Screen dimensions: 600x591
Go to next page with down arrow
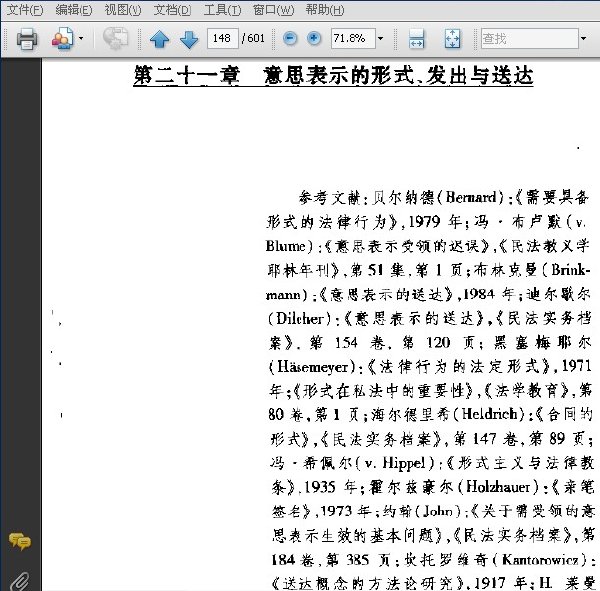click(x=189, y=39)
